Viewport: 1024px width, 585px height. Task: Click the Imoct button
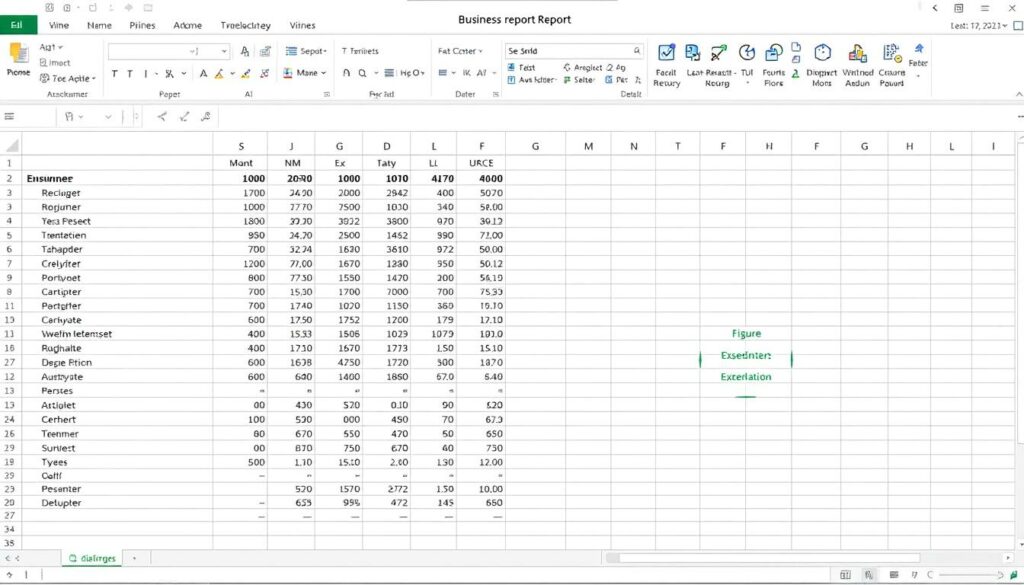55,63
